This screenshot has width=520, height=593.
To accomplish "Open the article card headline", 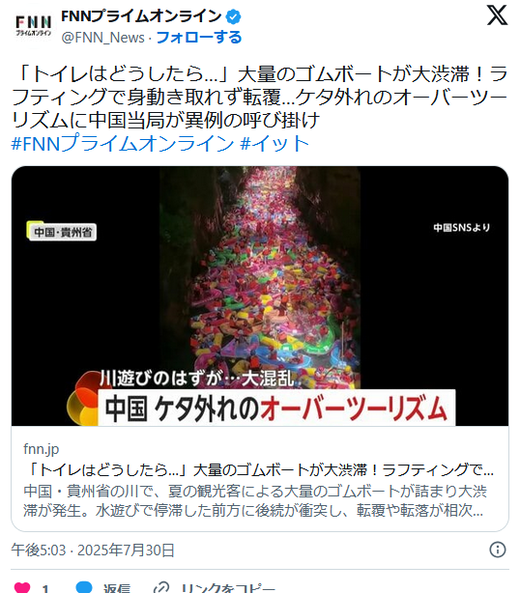I will coord(258,470).
